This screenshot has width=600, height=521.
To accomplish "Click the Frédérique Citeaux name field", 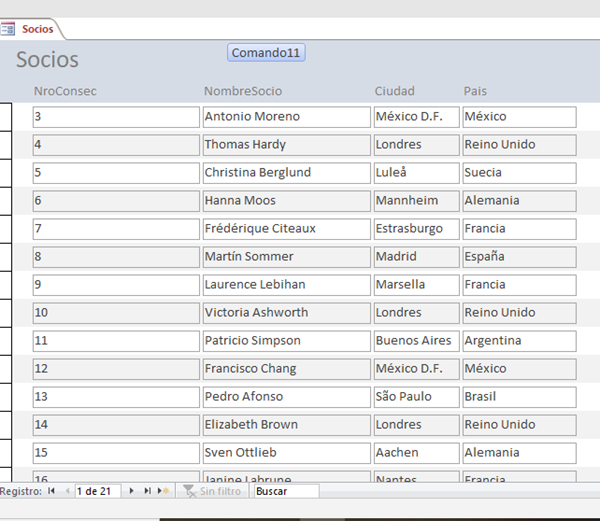I will point(287,229).
